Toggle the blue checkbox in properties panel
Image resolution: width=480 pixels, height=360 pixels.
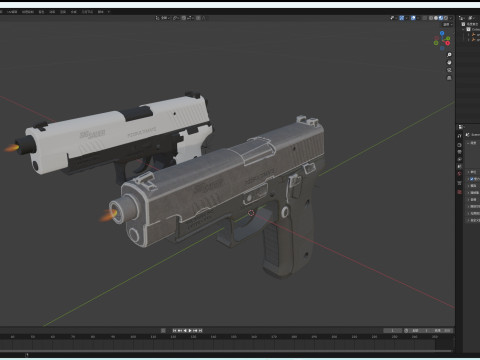(472, 179)
